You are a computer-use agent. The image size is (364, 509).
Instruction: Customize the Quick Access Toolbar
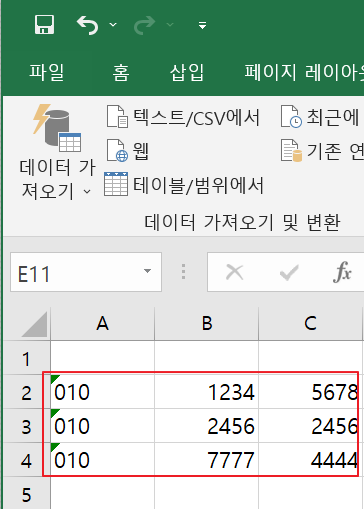click(202, 25)
